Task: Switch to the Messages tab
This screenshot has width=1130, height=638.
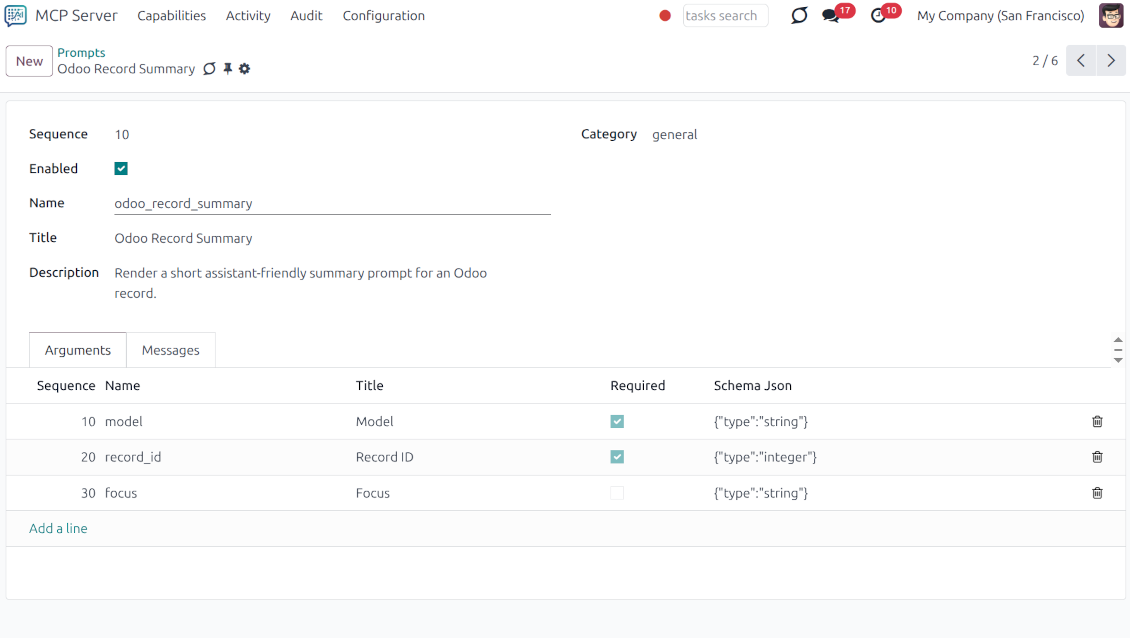Action: [171, 350]
